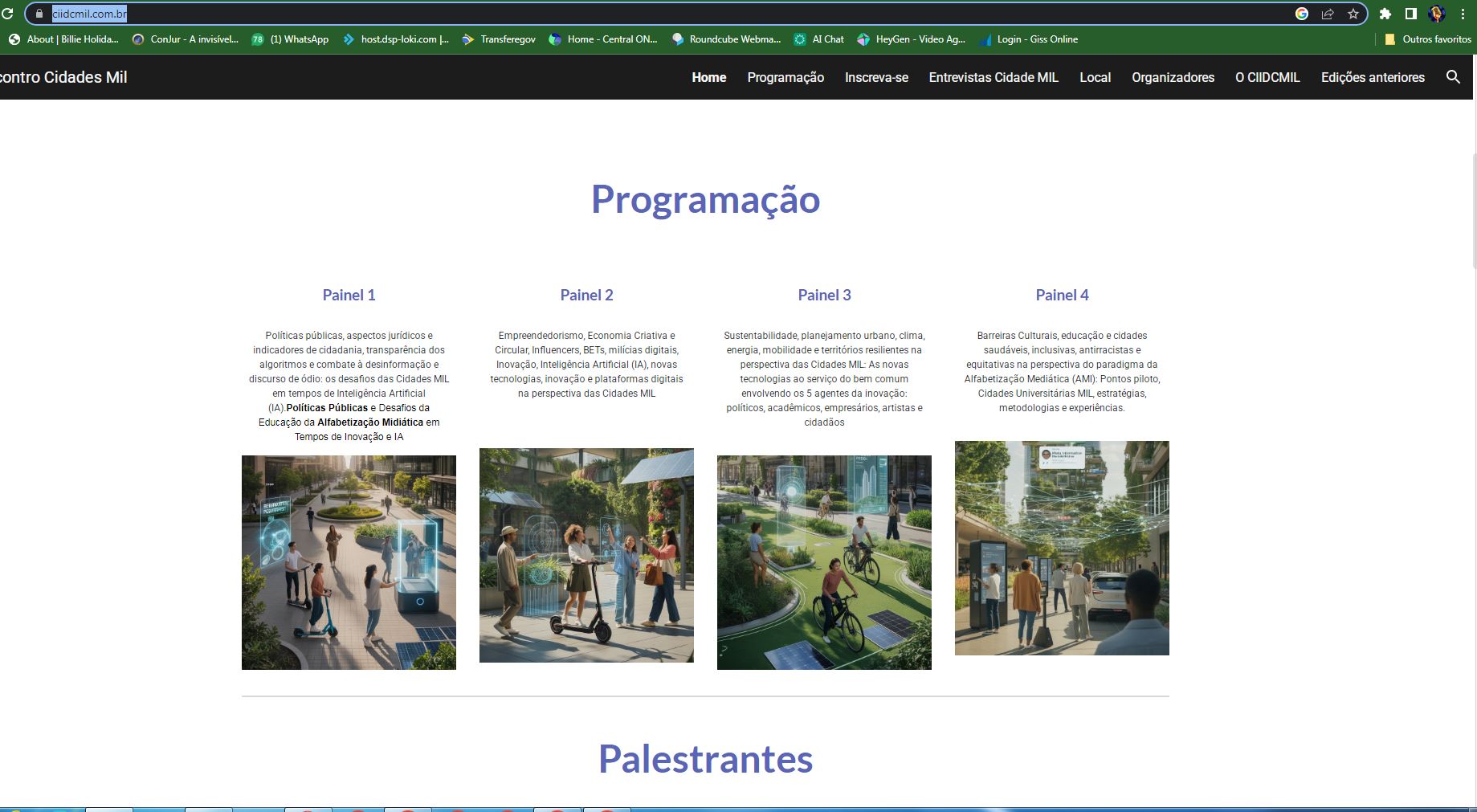
Task: Open Edições anteriores in navigation
Action: (1373, 77)
